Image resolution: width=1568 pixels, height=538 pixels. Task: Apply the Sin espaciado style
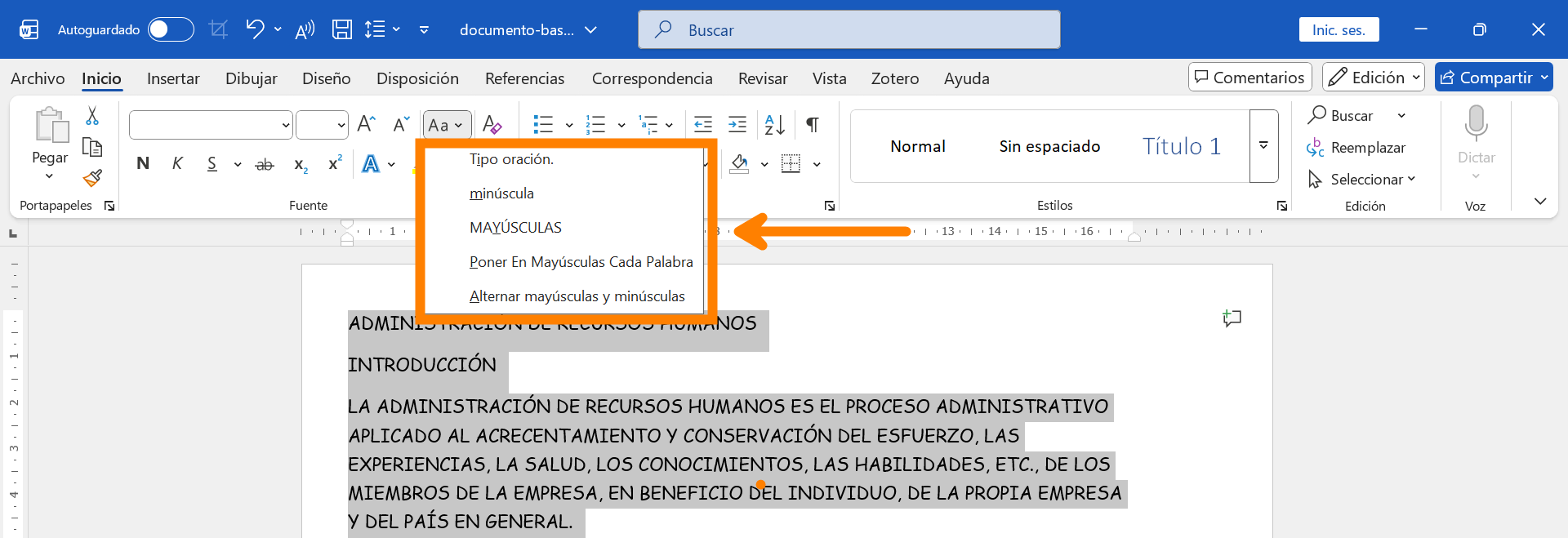click(x=1049, y=146)
